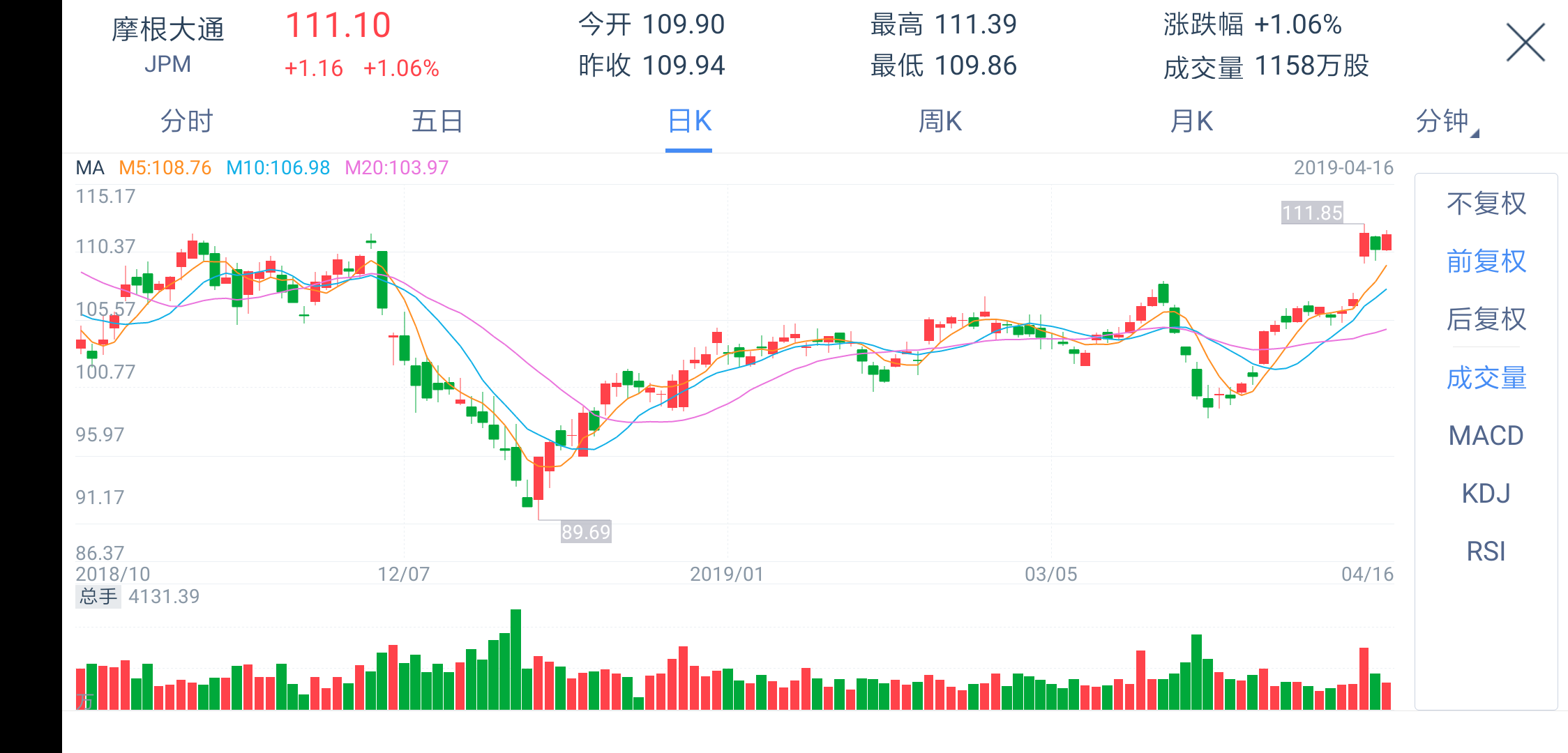This screenshot has height=753, width=1568.
Task: Click the M5 moving average legend
Action: pyautogui.click(x=165, y=168)
